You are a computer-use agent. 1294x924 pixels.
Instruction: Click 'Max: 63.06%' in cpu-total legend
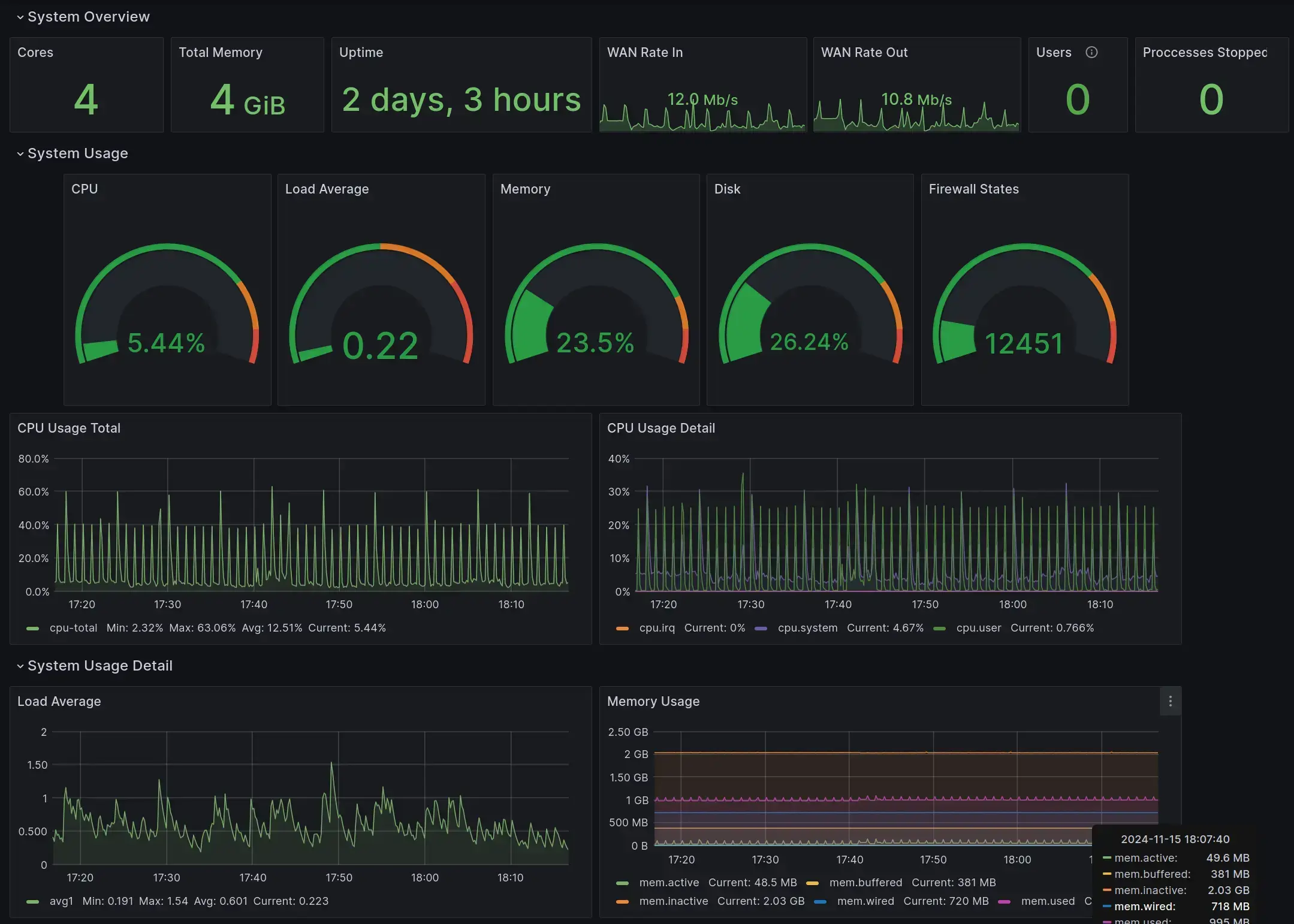203,628
